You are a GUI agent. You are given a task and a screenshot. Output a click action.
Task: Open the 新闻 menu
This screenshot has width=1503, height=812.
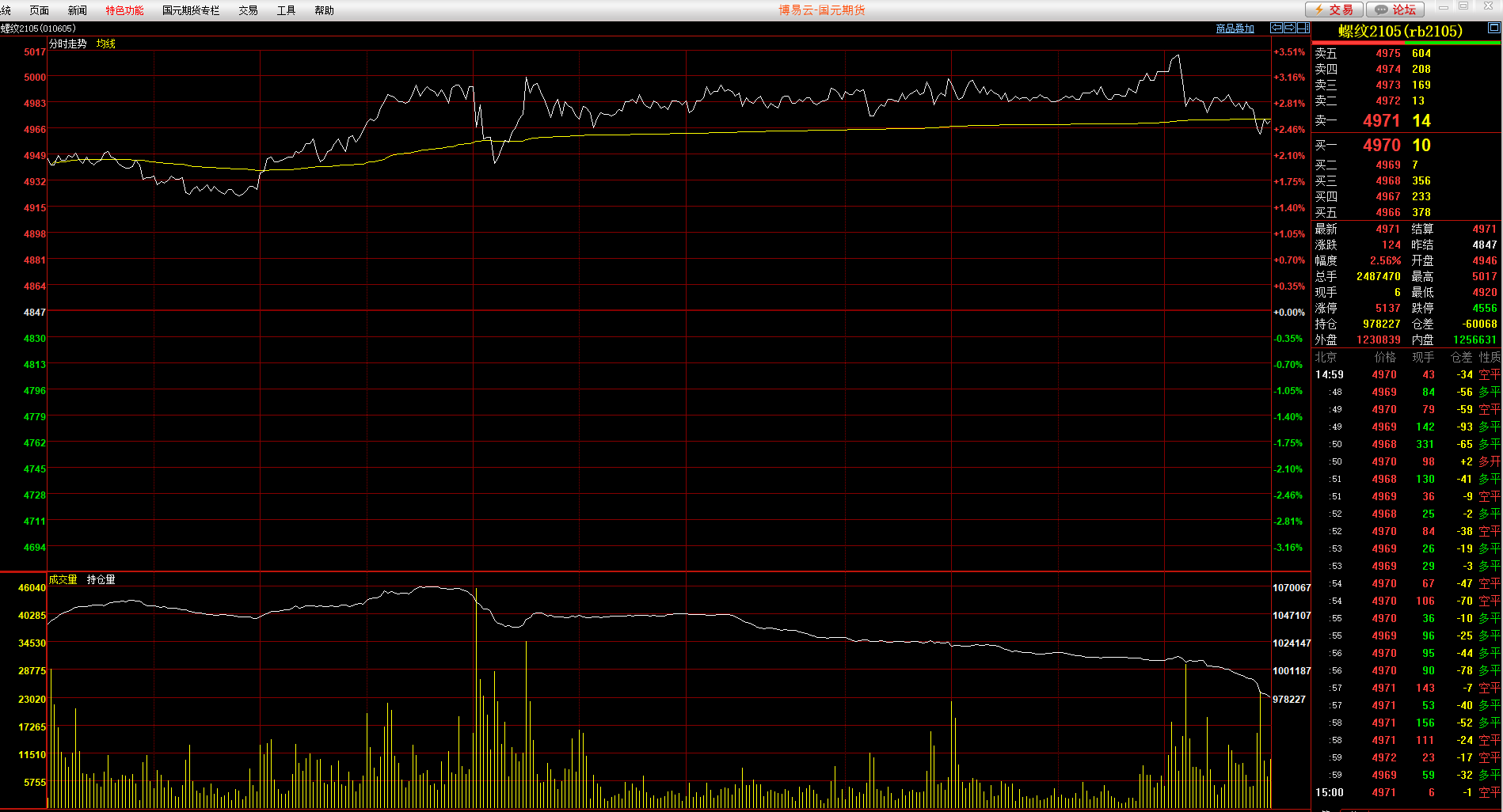[77, 10]
